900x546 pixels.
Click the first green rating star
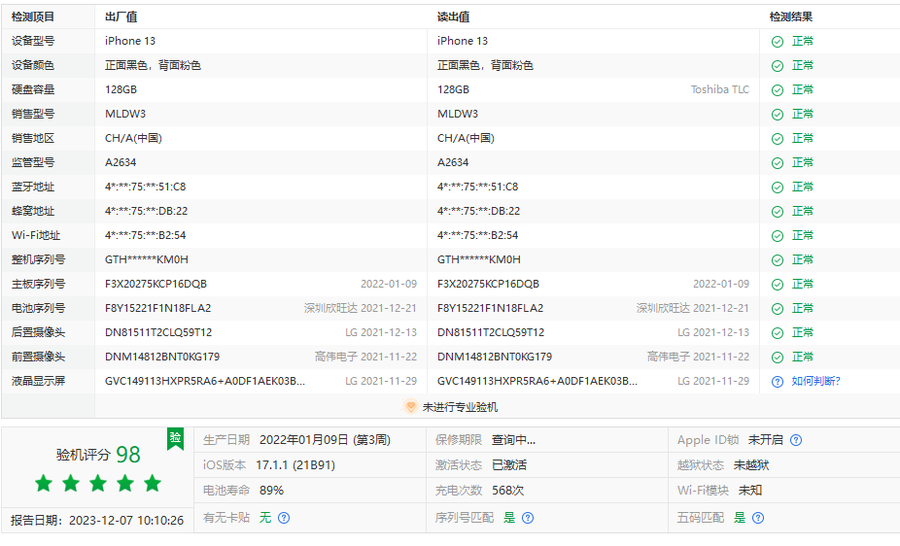click(44, 483)
